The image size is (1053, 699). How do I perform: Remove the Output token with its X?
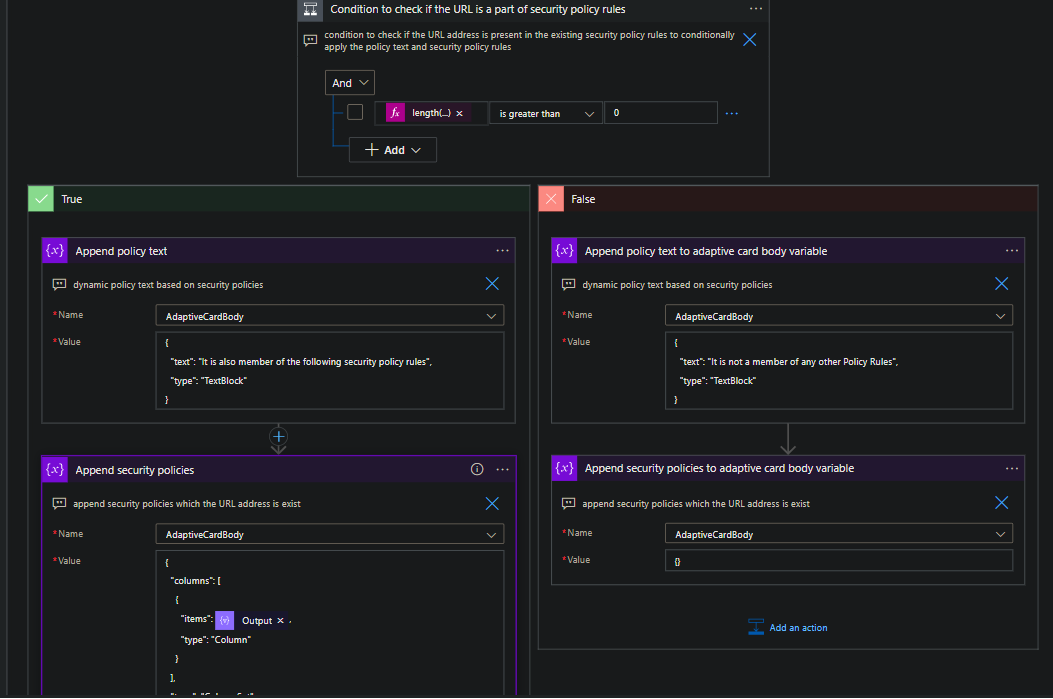point(281,620)
